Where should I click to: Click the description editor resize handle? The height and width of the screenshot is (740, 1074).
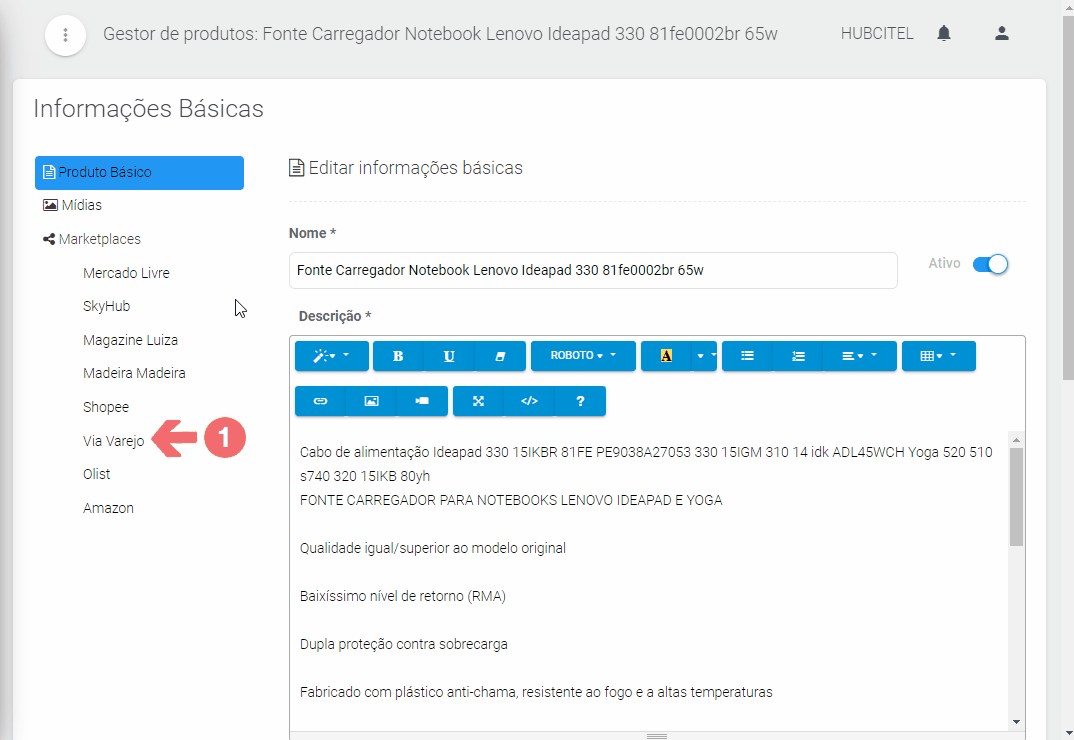tap(657, 736)
